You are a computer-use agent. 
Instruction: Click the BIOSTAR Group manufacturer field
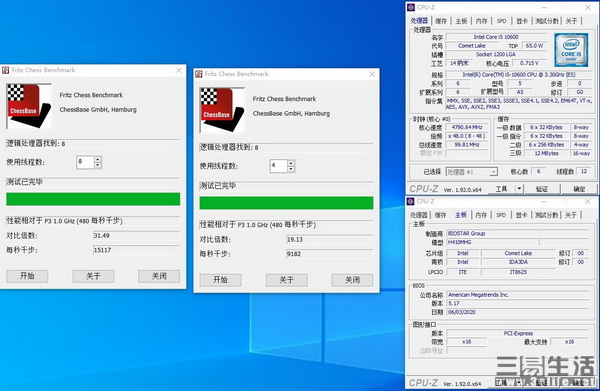pyautogui.click(x=518, y=233)
